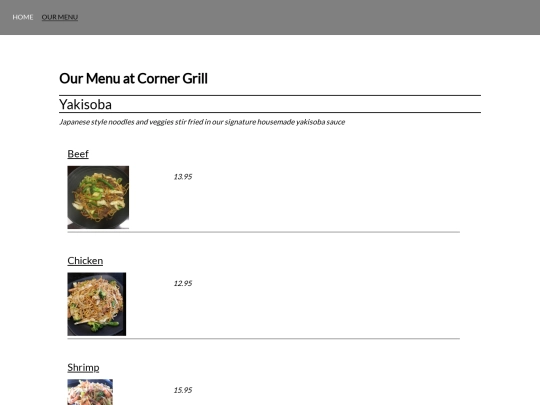Open the Chicken item link
The width and height of the screenshot is (540, 405).
[85, 260]
